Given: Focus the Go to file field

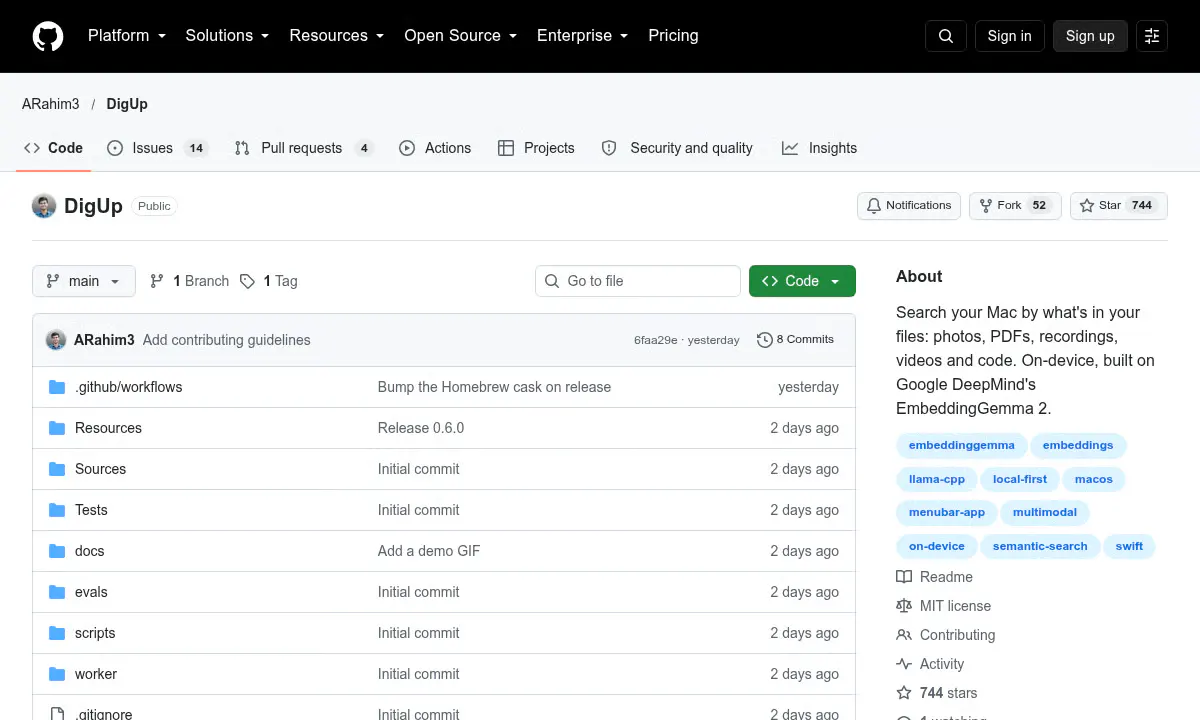Looking at the screenshot, I should tap(638, 281).
